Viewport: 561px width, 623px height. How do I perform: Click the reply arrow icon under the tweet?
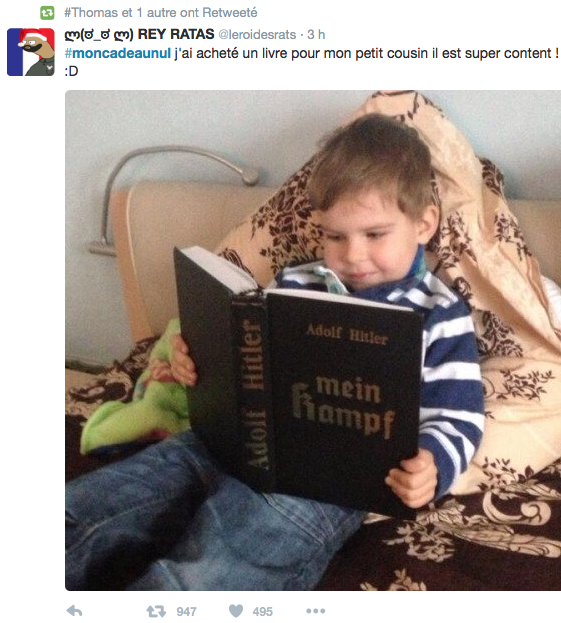tap(74, 611)
